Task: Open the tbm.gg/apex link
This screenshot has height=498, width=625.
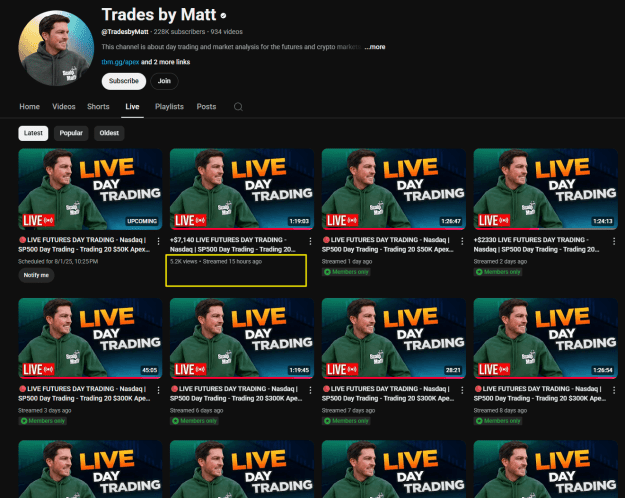Action: 120,62
